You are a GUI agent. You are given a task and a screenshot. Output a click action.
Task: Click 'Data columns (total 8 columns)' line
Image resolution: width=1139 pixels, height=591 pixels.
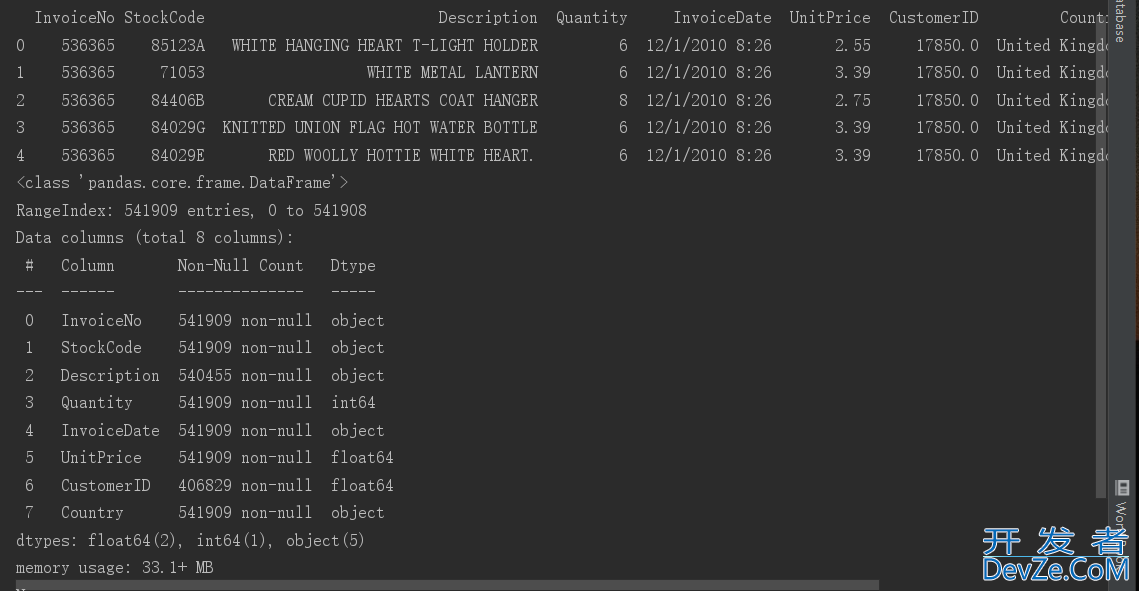[x=155, y=238]
